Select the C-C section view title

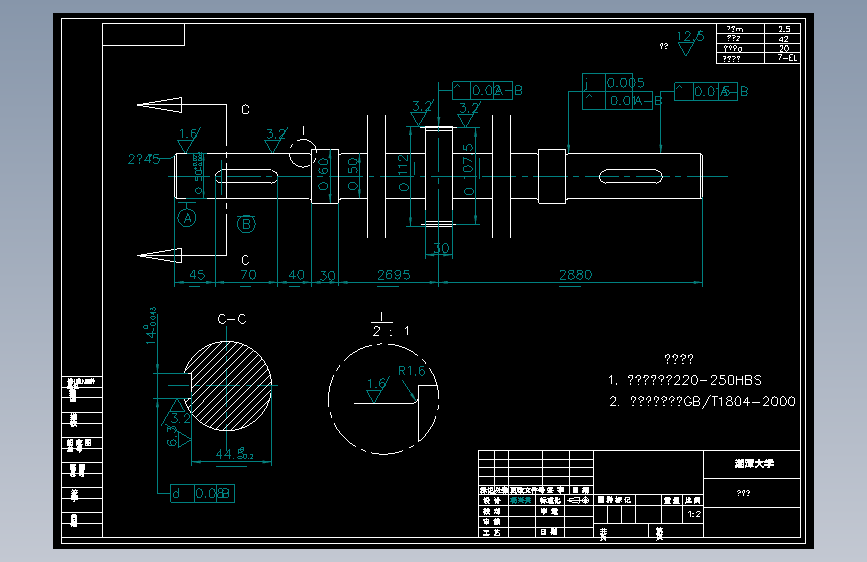click(232, 319)
